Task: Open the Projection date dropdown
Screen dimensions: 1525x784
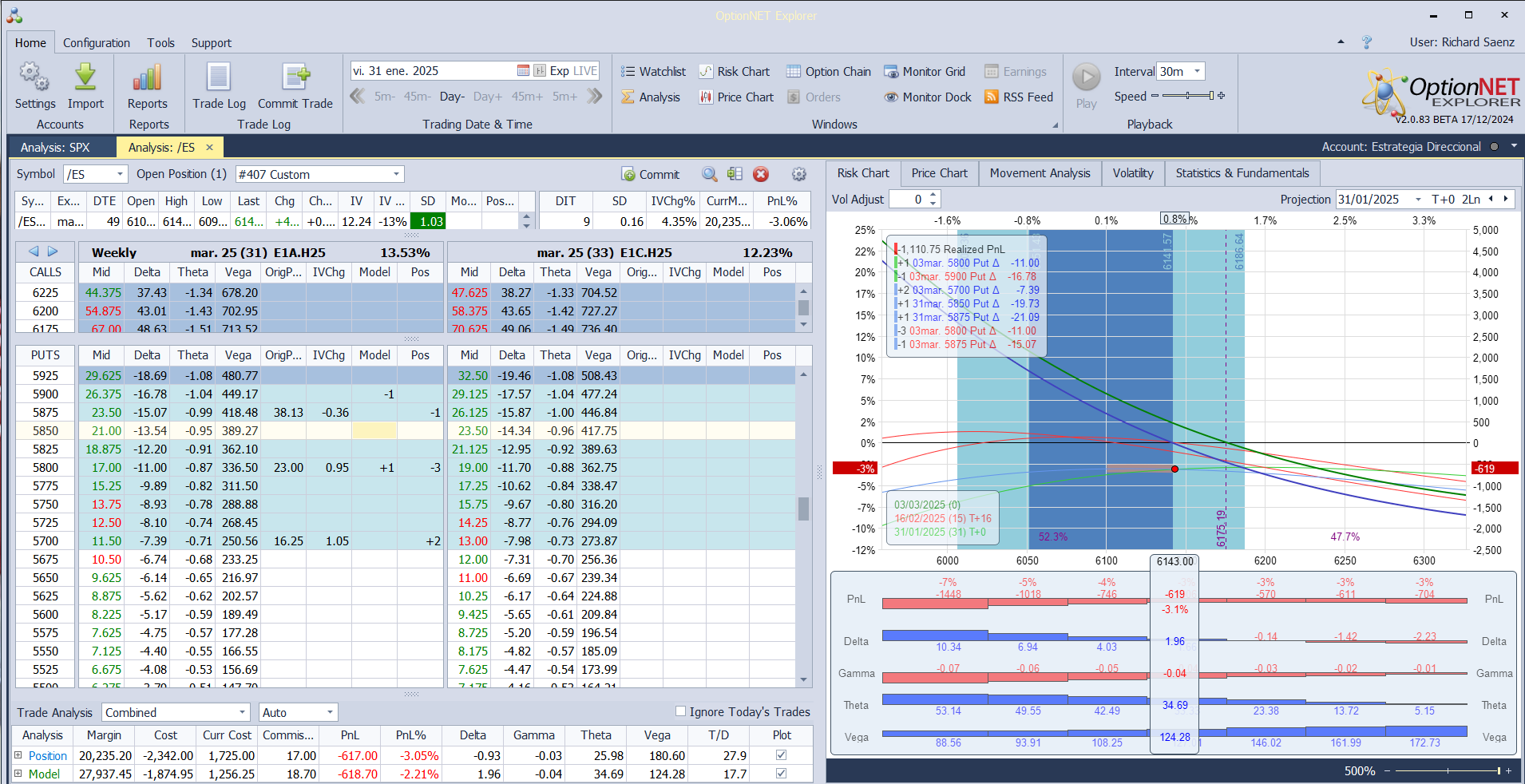Action: click(x=1418, y=200)
